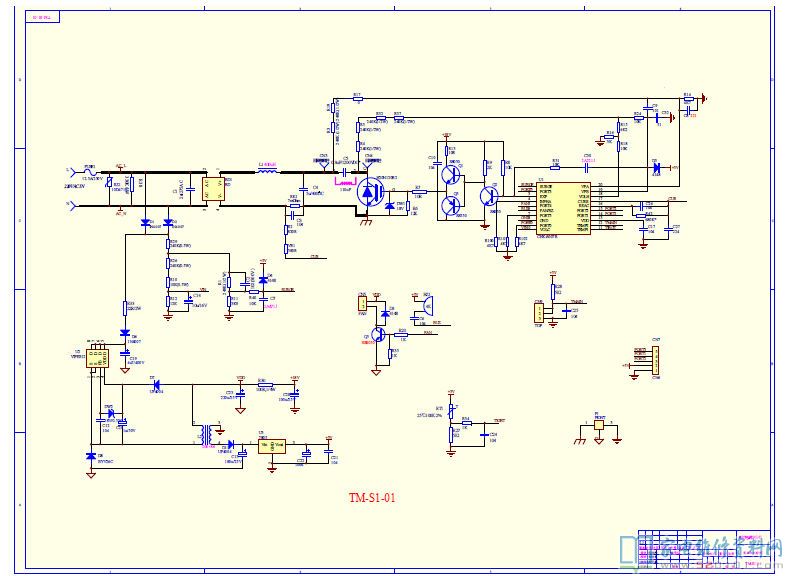Select capacitor C36 next to R31
Image resolution: width=792 pixels, height=576 pixels.
586,167
